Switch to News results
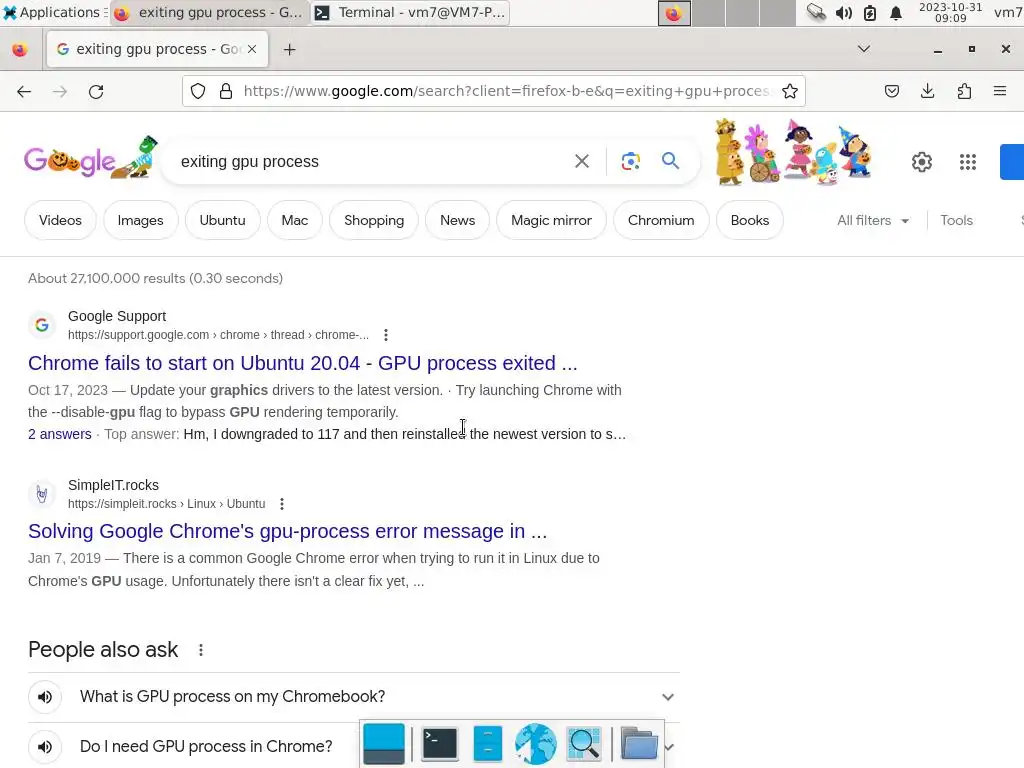 457,221
